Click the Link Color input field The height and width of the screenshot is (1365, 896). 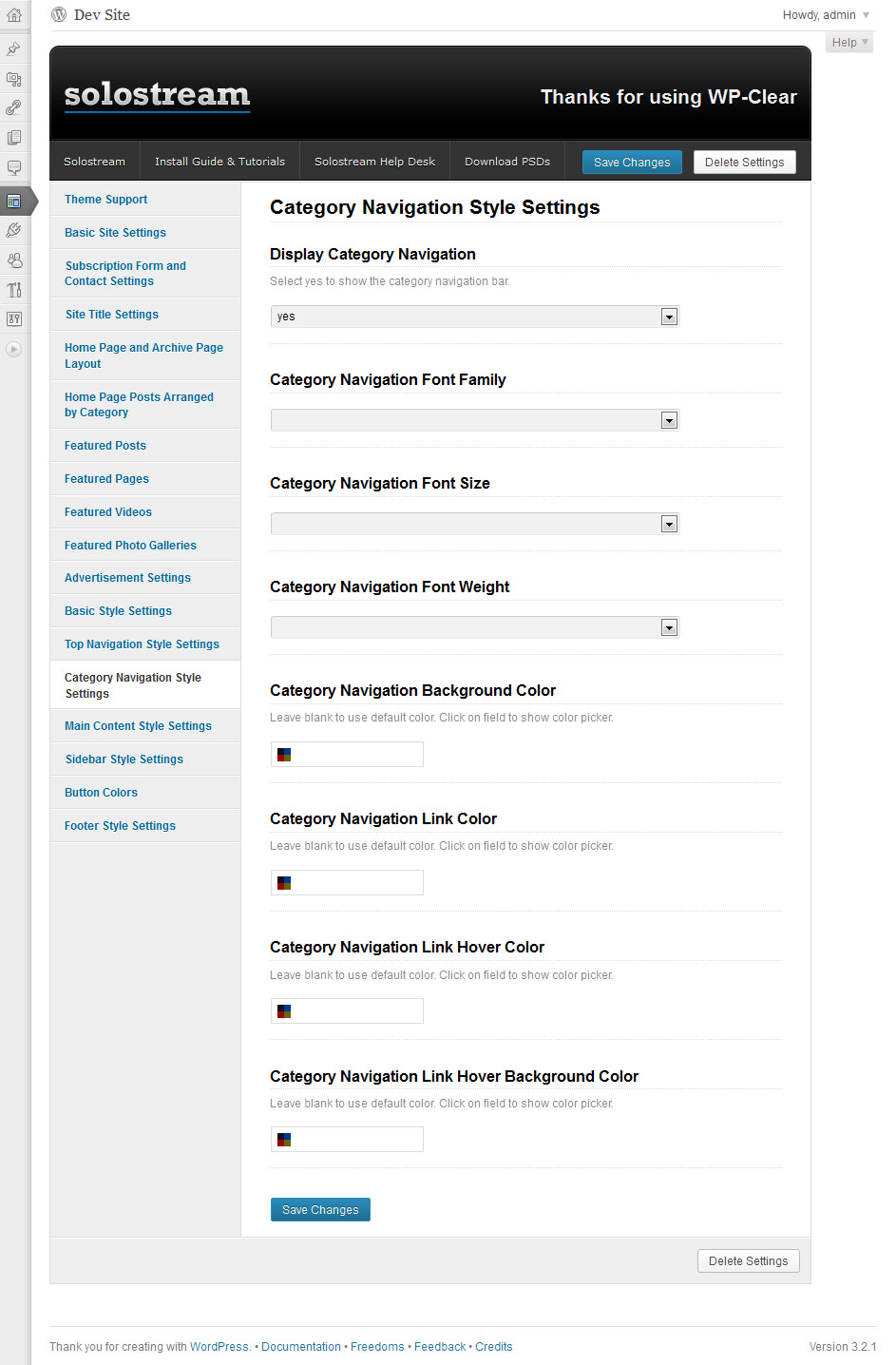[347, 883]
